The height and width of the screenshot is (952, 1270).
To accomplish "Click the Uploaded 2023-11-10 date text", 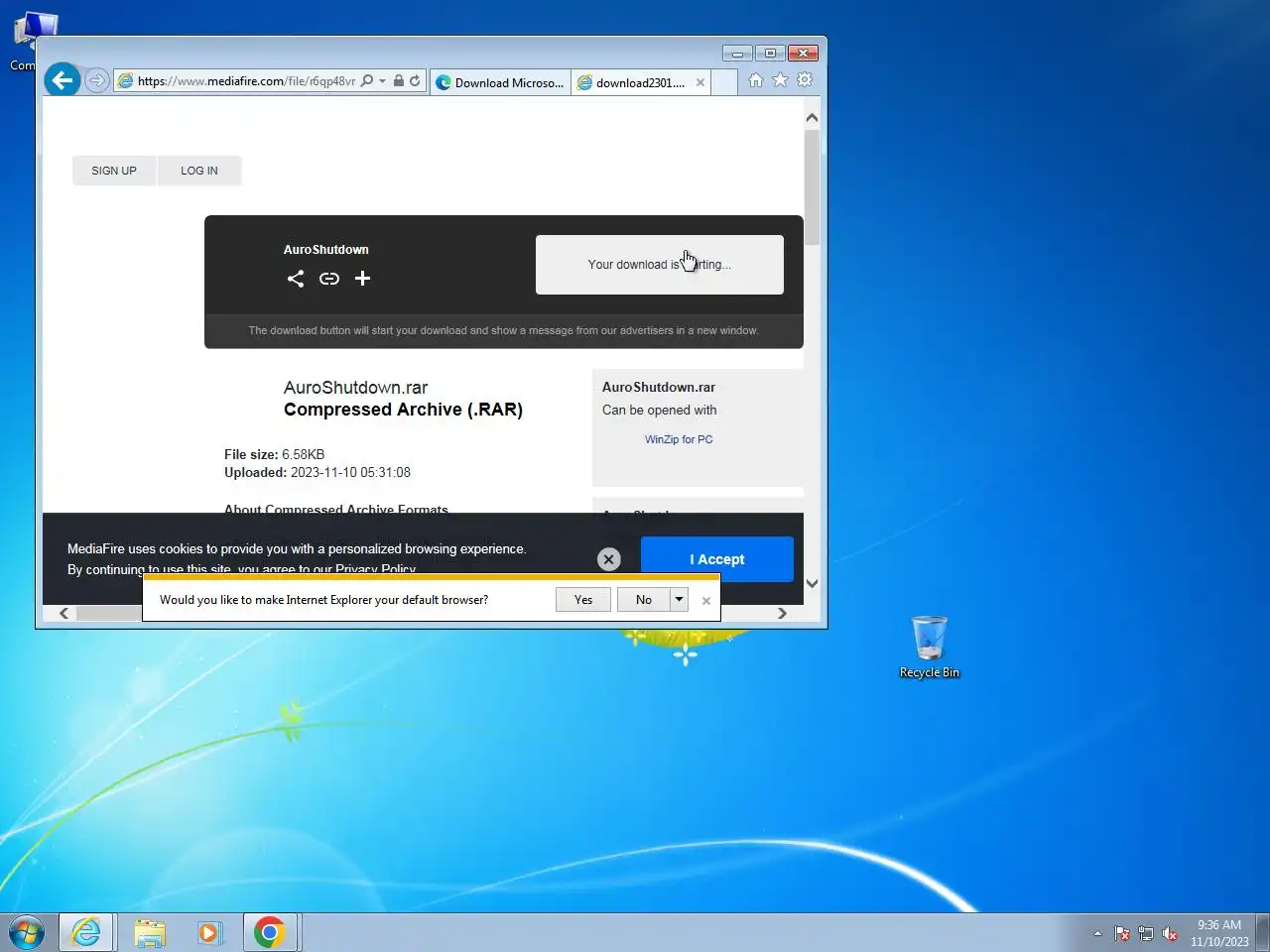I will click(317, 472).
